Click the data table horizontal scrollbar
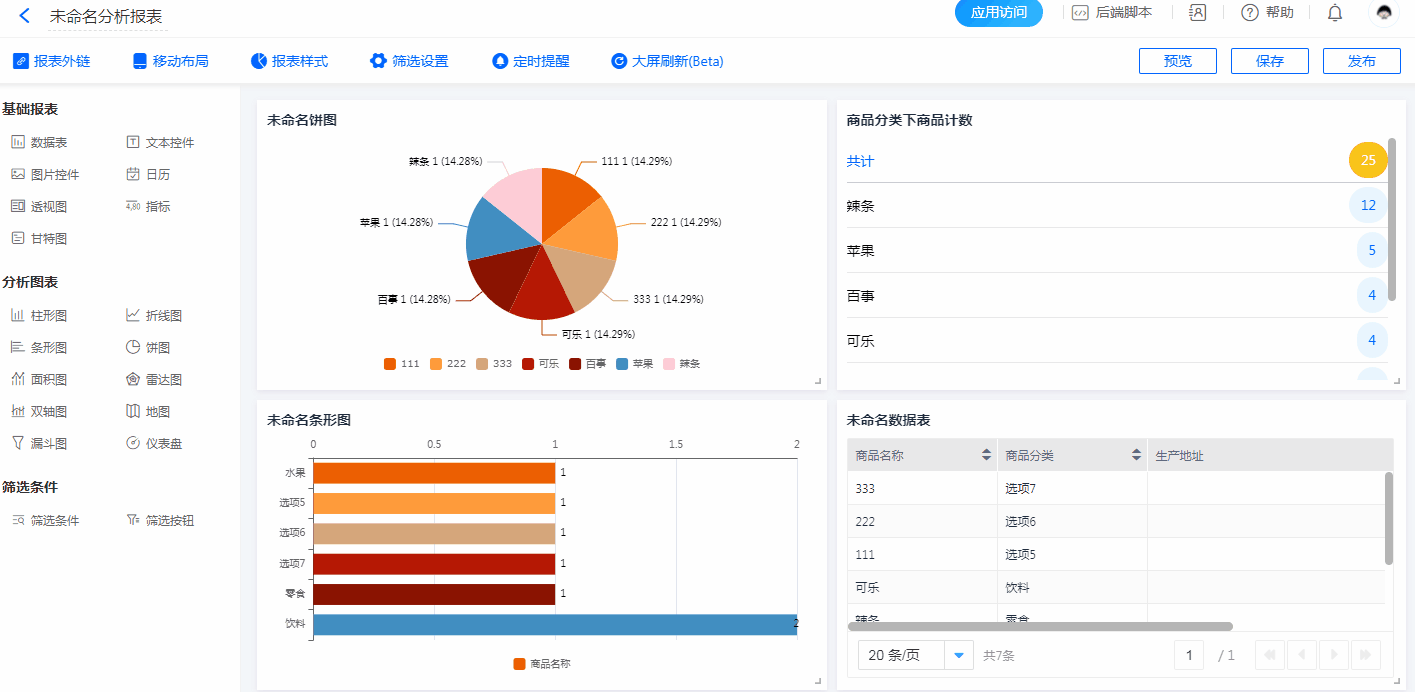Screen dimensions: 1415x692 [1040, 626]
